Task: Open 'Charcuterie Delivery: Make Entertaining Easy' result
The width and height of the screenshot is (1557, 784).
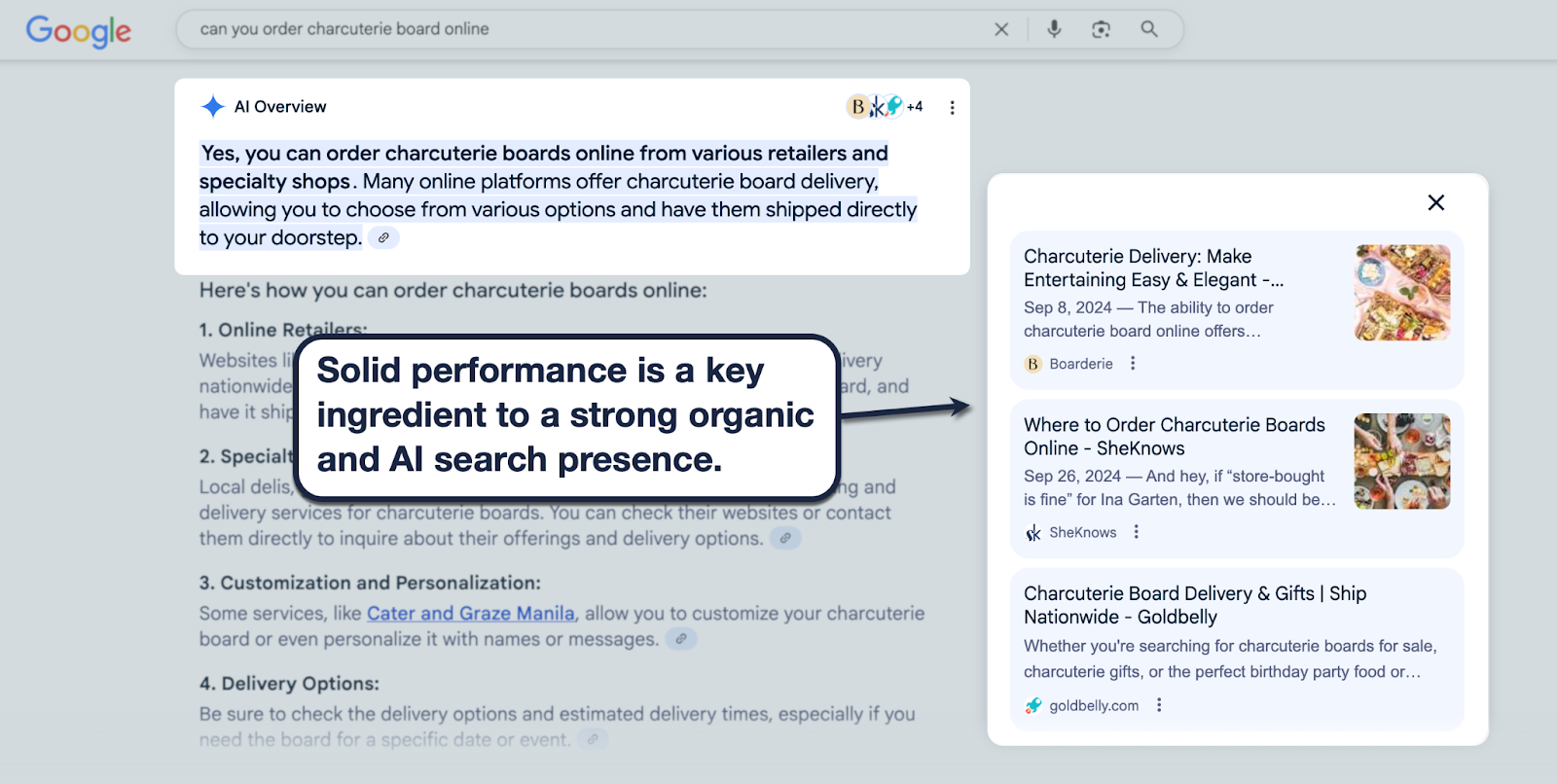Action: [x=1153, y=267]
